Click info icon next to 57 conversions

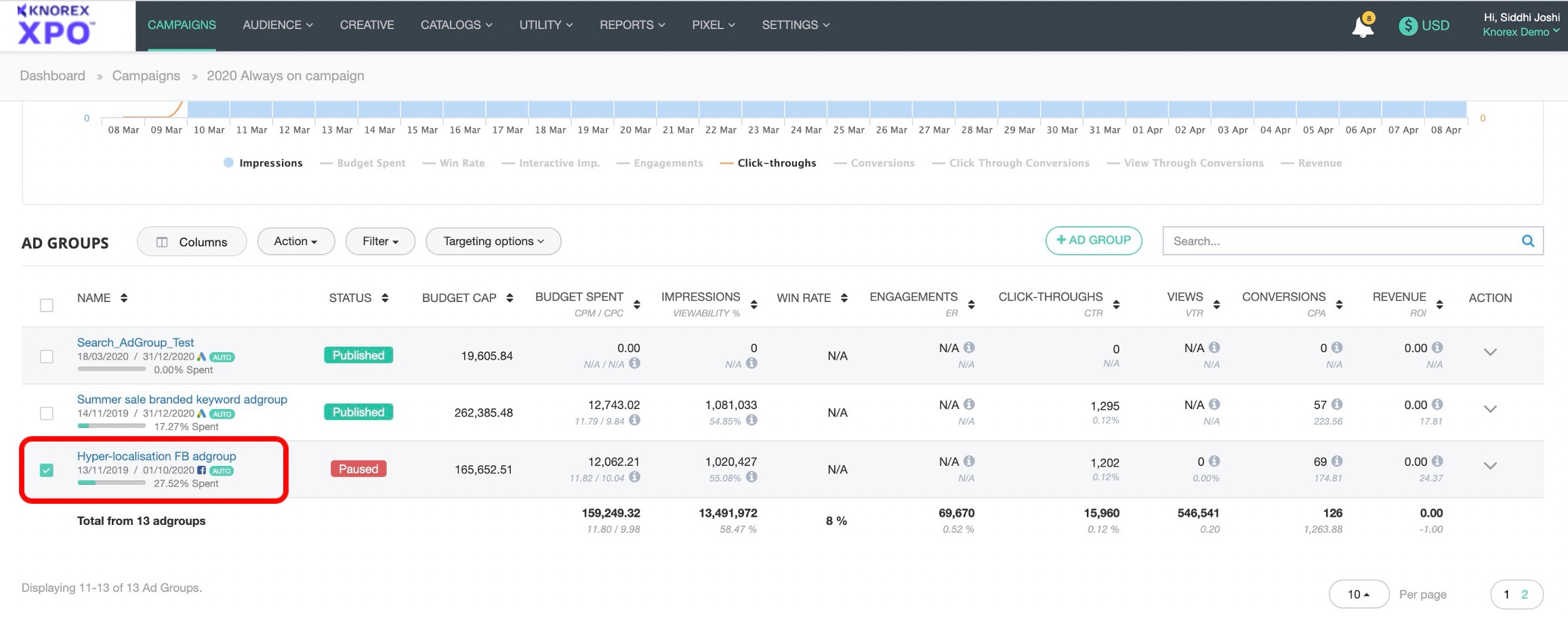pos(1337,404)
